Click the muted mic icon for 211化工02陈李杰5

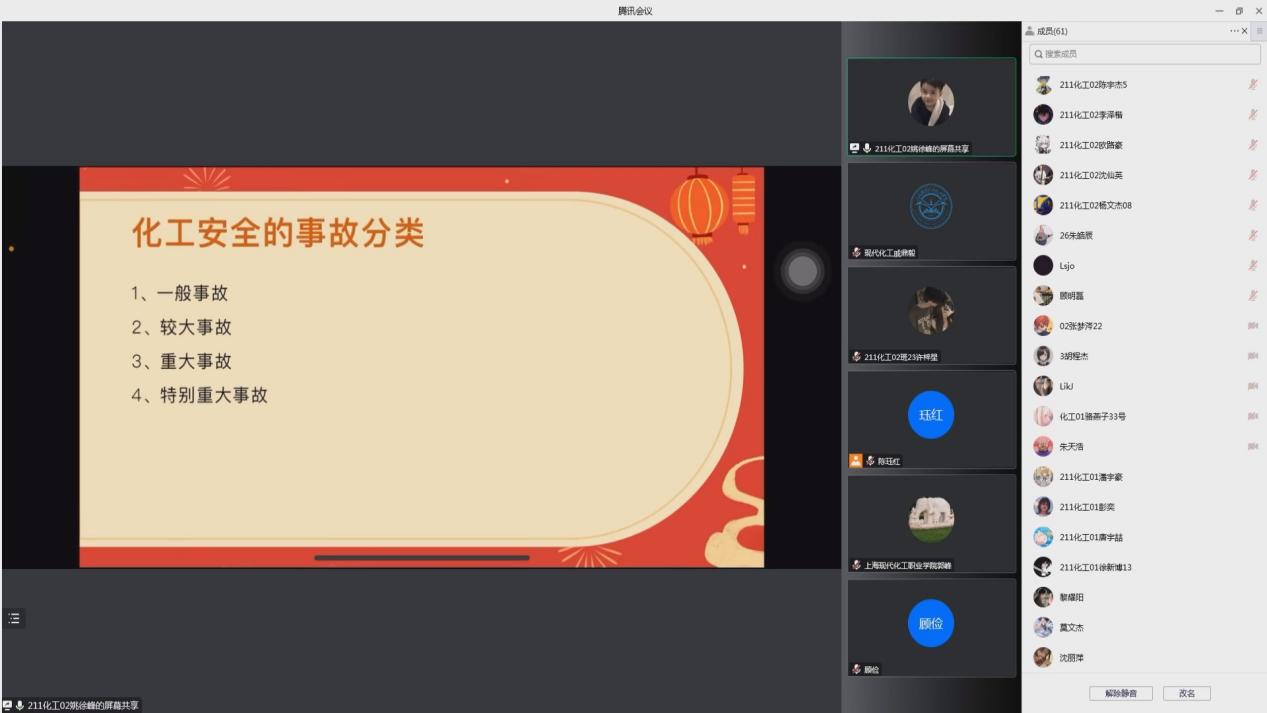[1252, 85]
